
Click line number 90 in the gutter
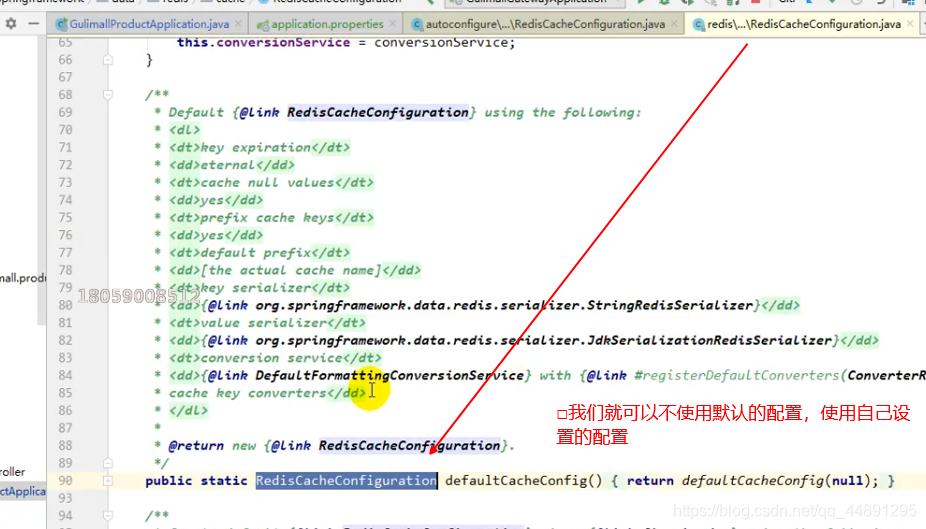65,481
